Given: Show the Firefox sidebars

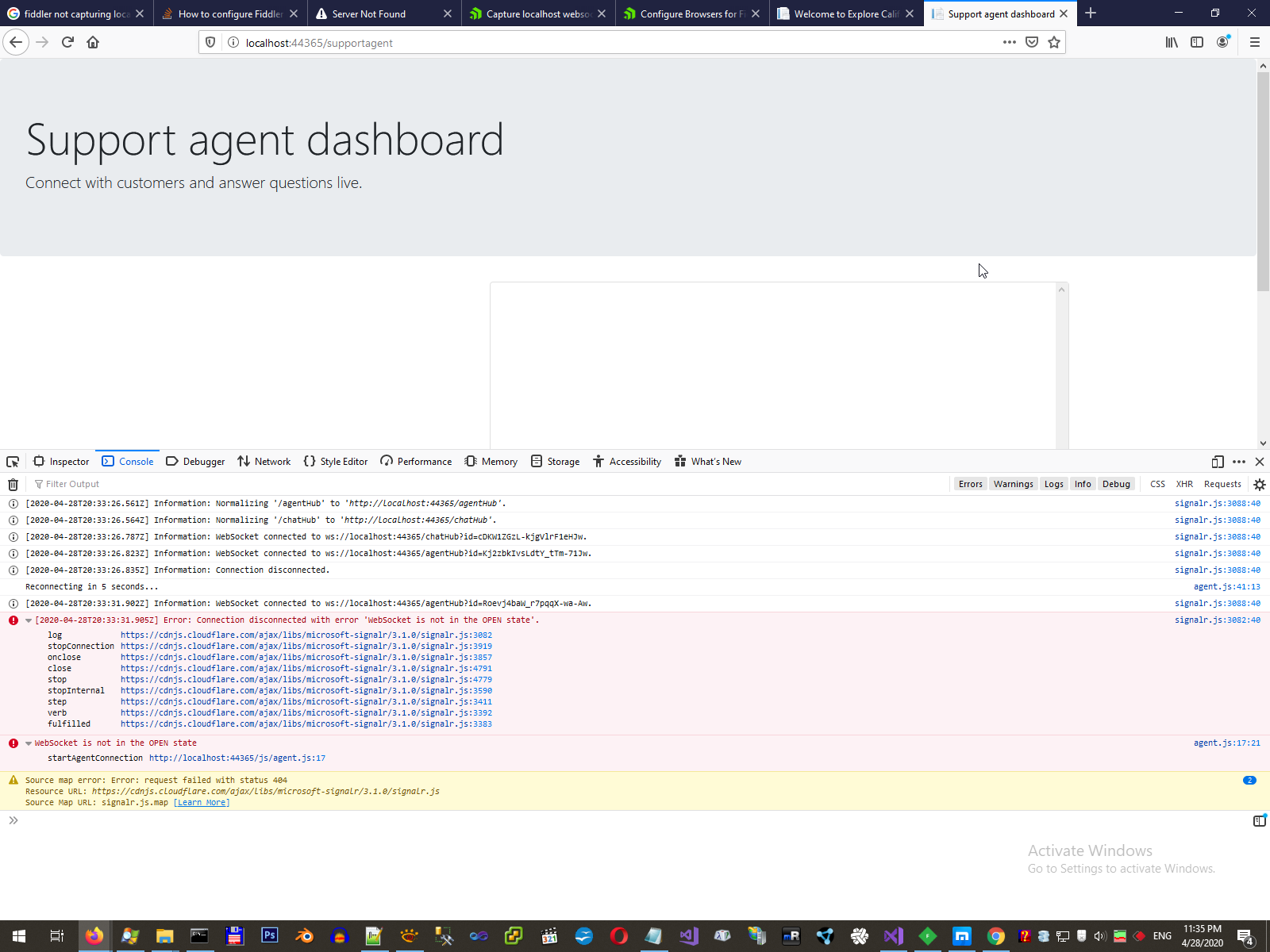Looking at the screenshot, I should pyautogui.click(x=1197, y=42).
